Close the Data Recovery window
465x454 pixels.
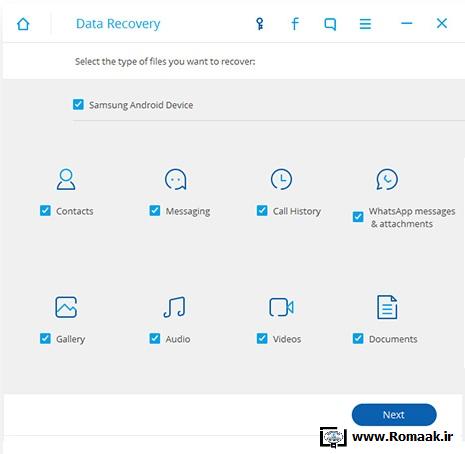(442, 23)
